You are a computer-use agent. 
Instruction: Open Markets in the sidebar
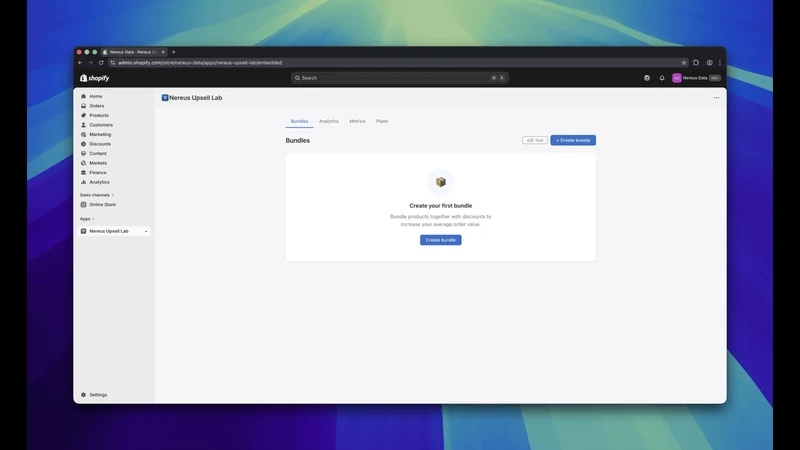[97, 163]
